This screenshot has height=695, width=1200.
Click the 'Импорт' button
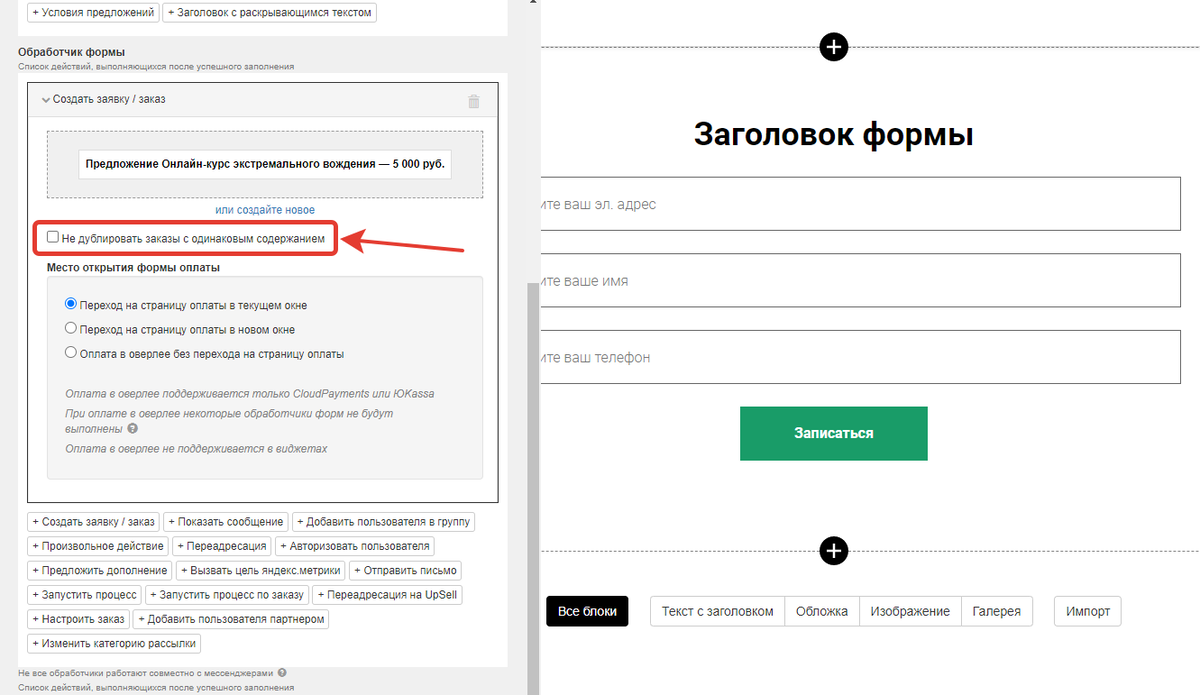[x=1087, y=611]
